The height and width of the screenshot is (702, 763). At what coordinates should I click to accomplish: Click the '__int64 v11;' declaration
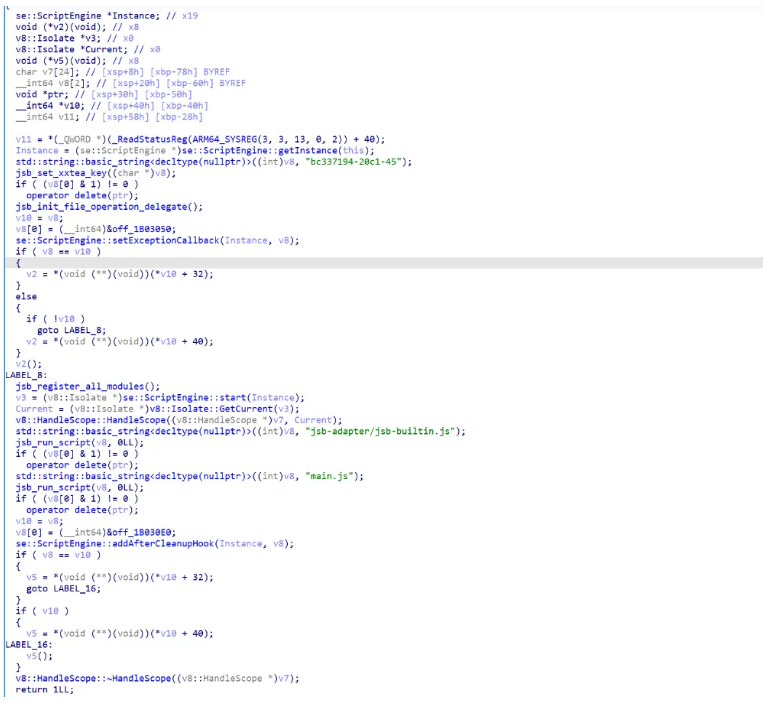pyautogui.click(x=47, y=117)
